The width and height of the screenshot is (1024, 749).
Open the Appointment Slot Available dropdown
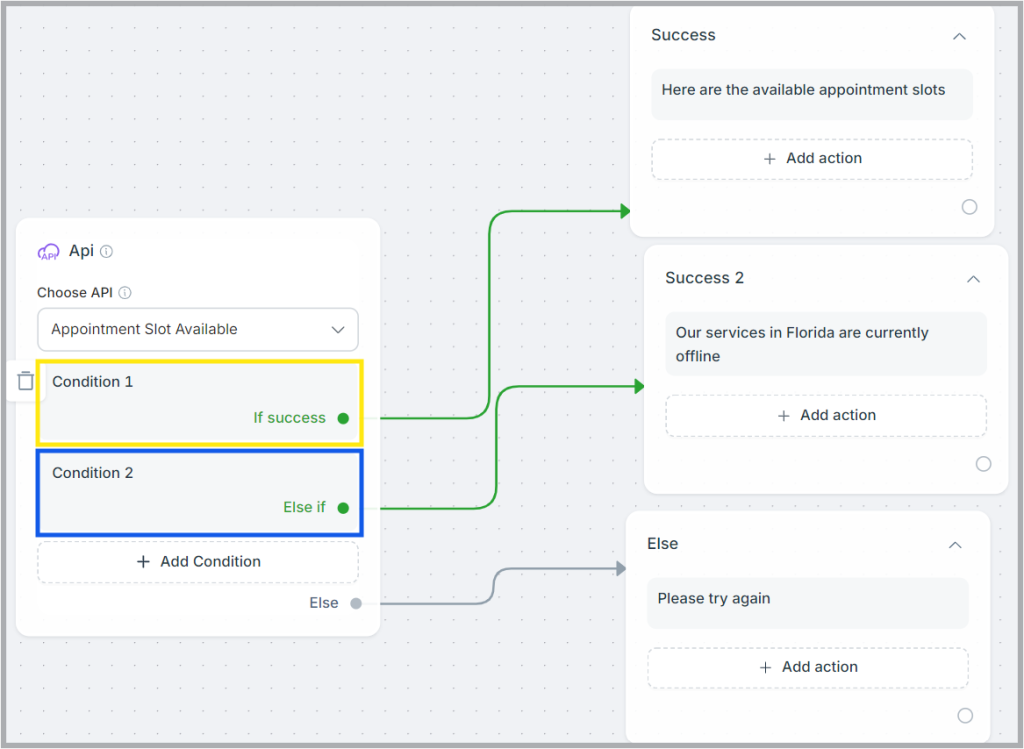click(198, 329)
